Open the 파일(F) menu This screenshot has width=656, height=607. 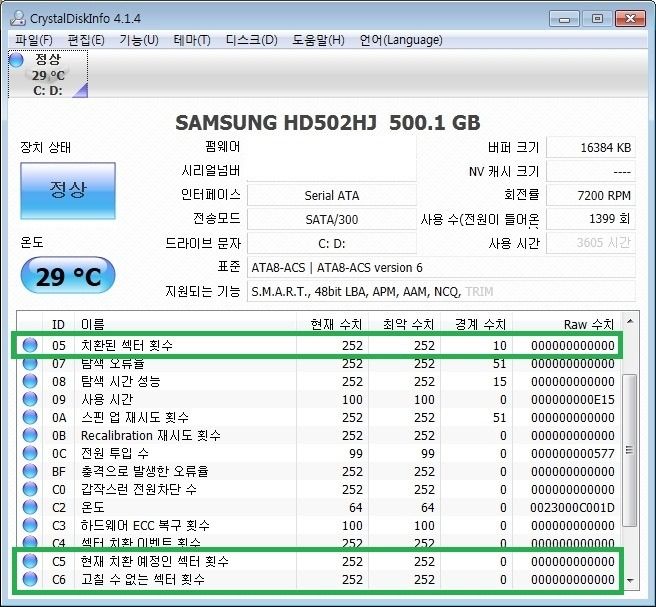click(33, 40)
